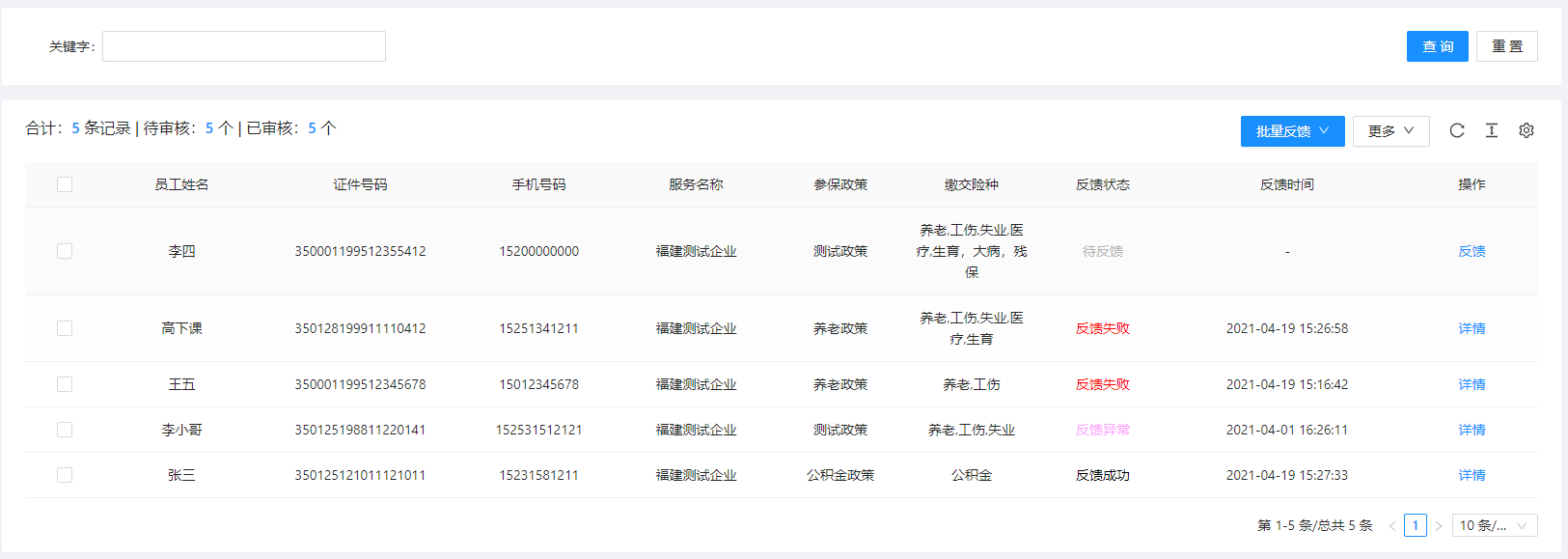Expand the 批量反馈 dropdown button
The width and height of the screenshot is (1568, 559).
tap(1292, 131)
